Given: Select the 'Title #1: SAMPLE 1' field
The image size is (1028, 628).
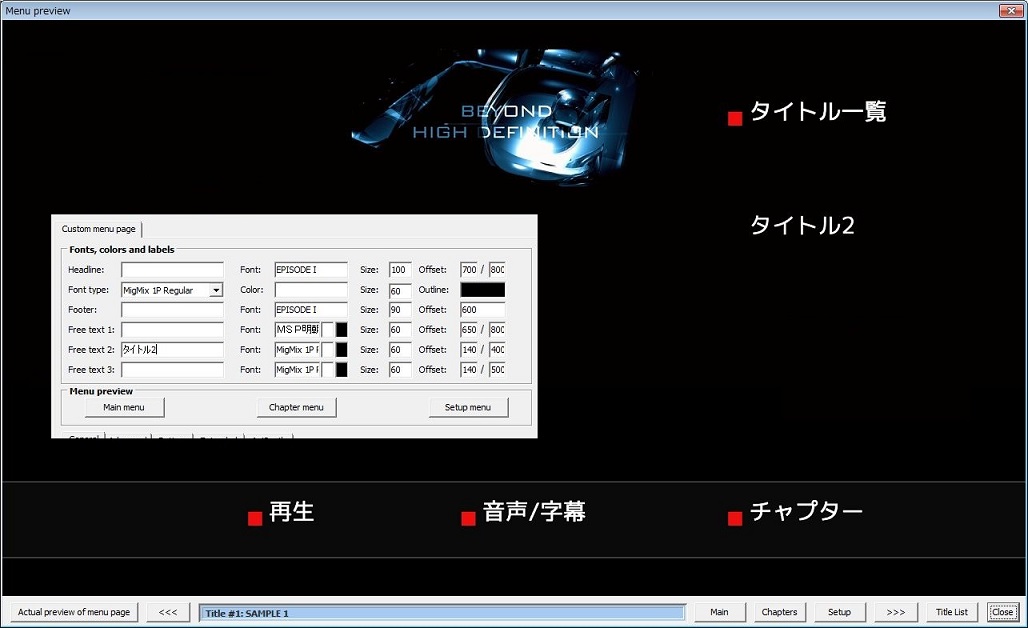Looking at the screenshot, I should pyautogui.click(x=443, y=613).
